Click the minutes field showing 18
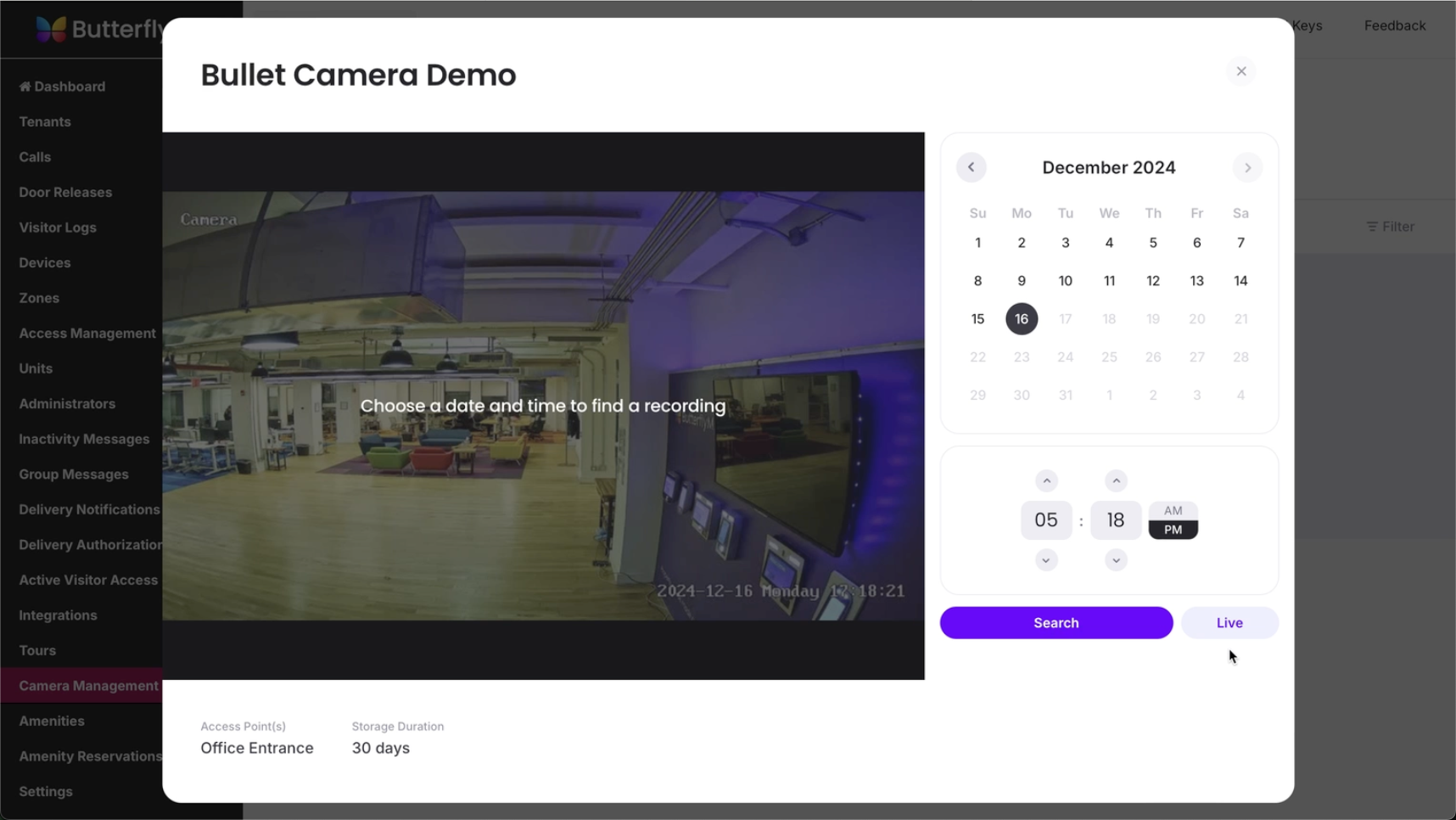The height and width of the screenshot is (820, 1456). (1116, 520)
